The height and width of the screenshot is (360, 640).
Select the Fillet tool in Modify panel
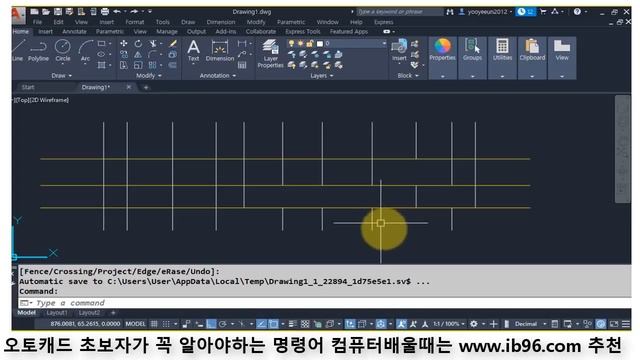pyautogui.click(x=153, y=54)
